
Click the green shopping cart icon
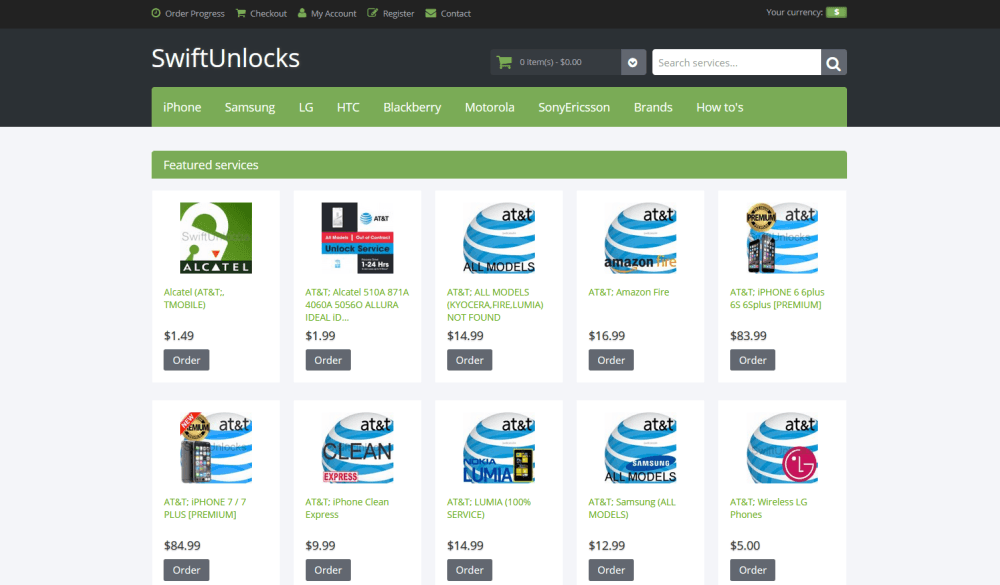(x=504, y=62)
